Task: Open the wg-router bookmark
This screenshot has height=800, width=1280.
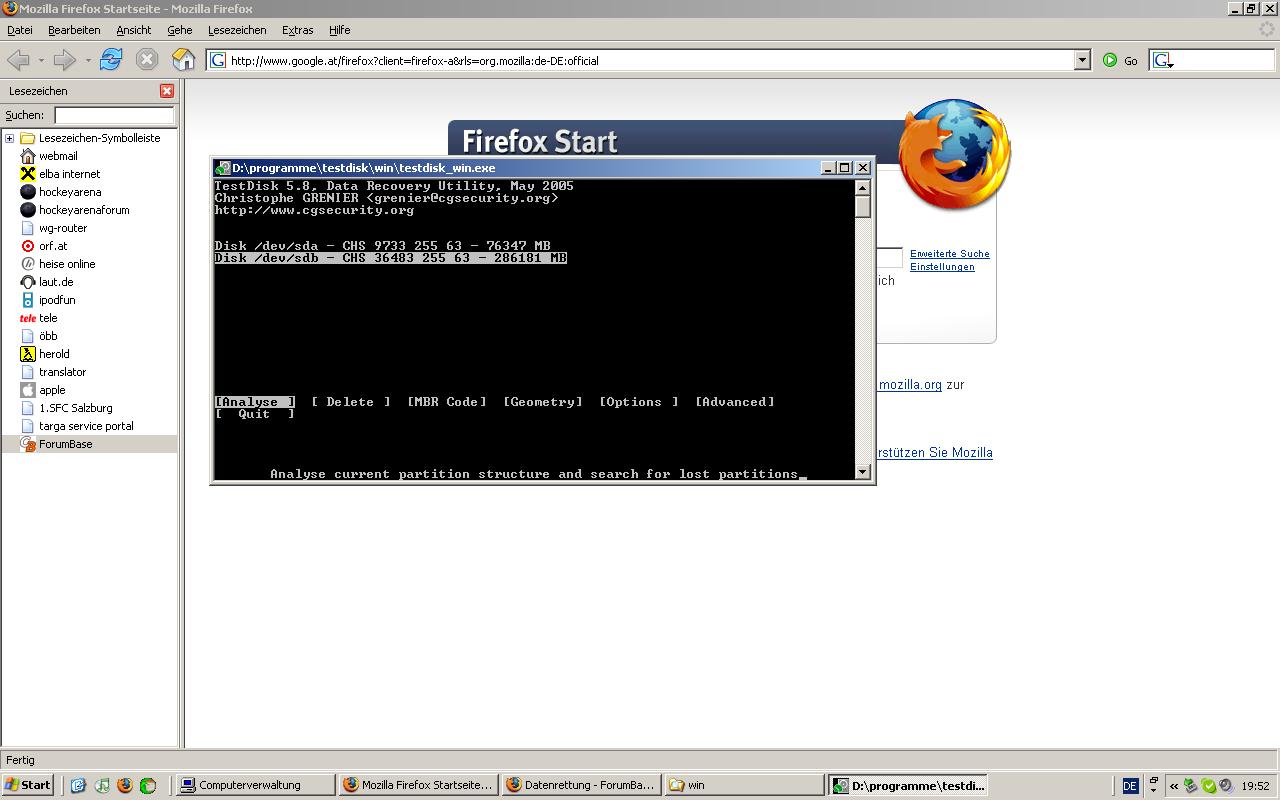Action: pos(63,228)
